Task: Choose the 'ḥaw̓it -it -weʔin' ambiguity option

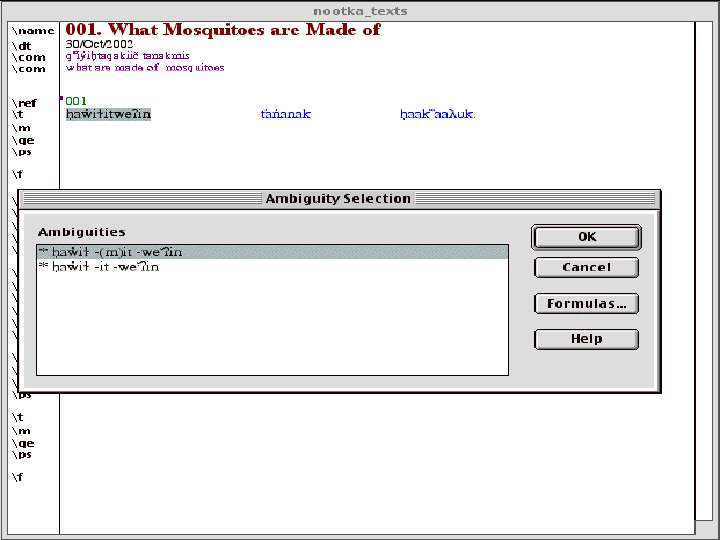Action: pyautogui.click(x=106, y=267)
